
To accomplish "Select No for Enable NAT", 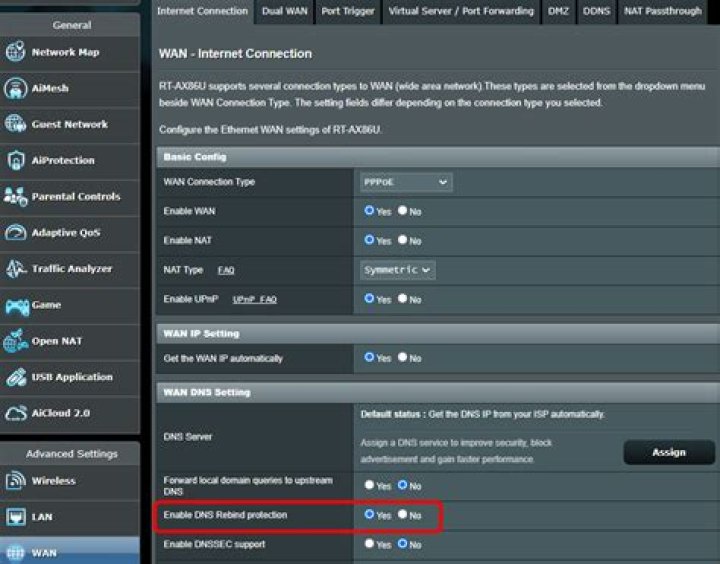I will 402,240.
